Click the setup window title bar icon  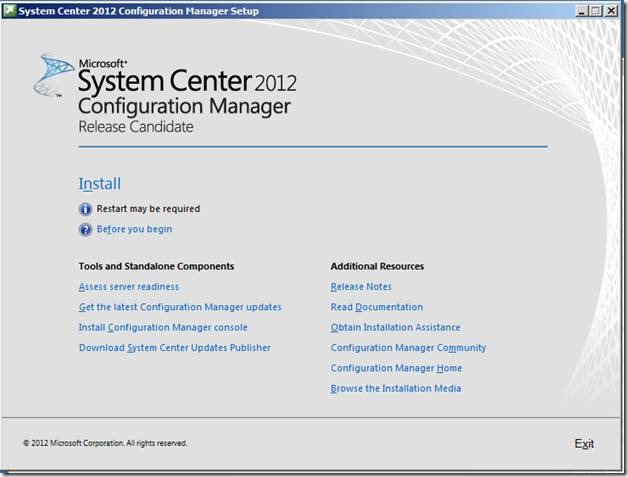(x=10, y=11)
